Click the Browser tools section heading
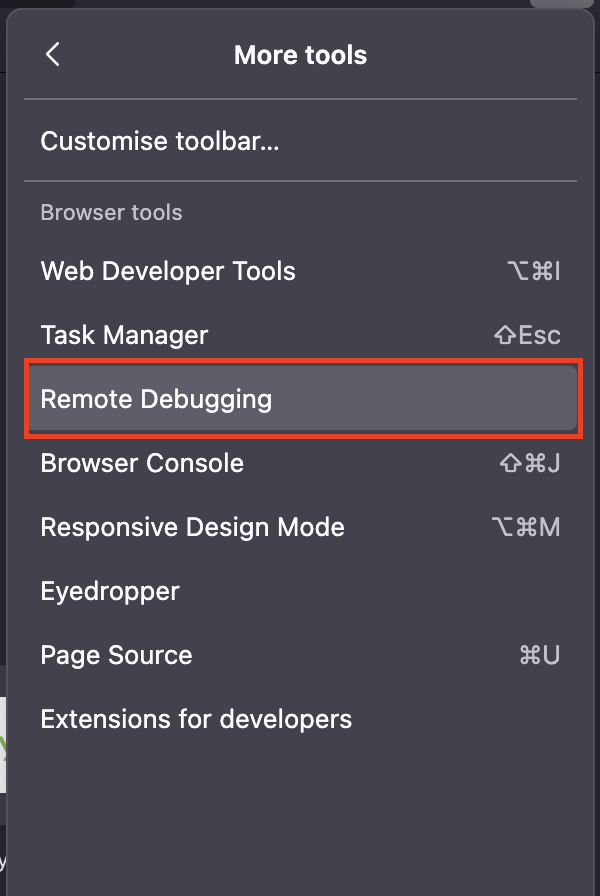This screenshot has height=896, width=600. [111, 213]
